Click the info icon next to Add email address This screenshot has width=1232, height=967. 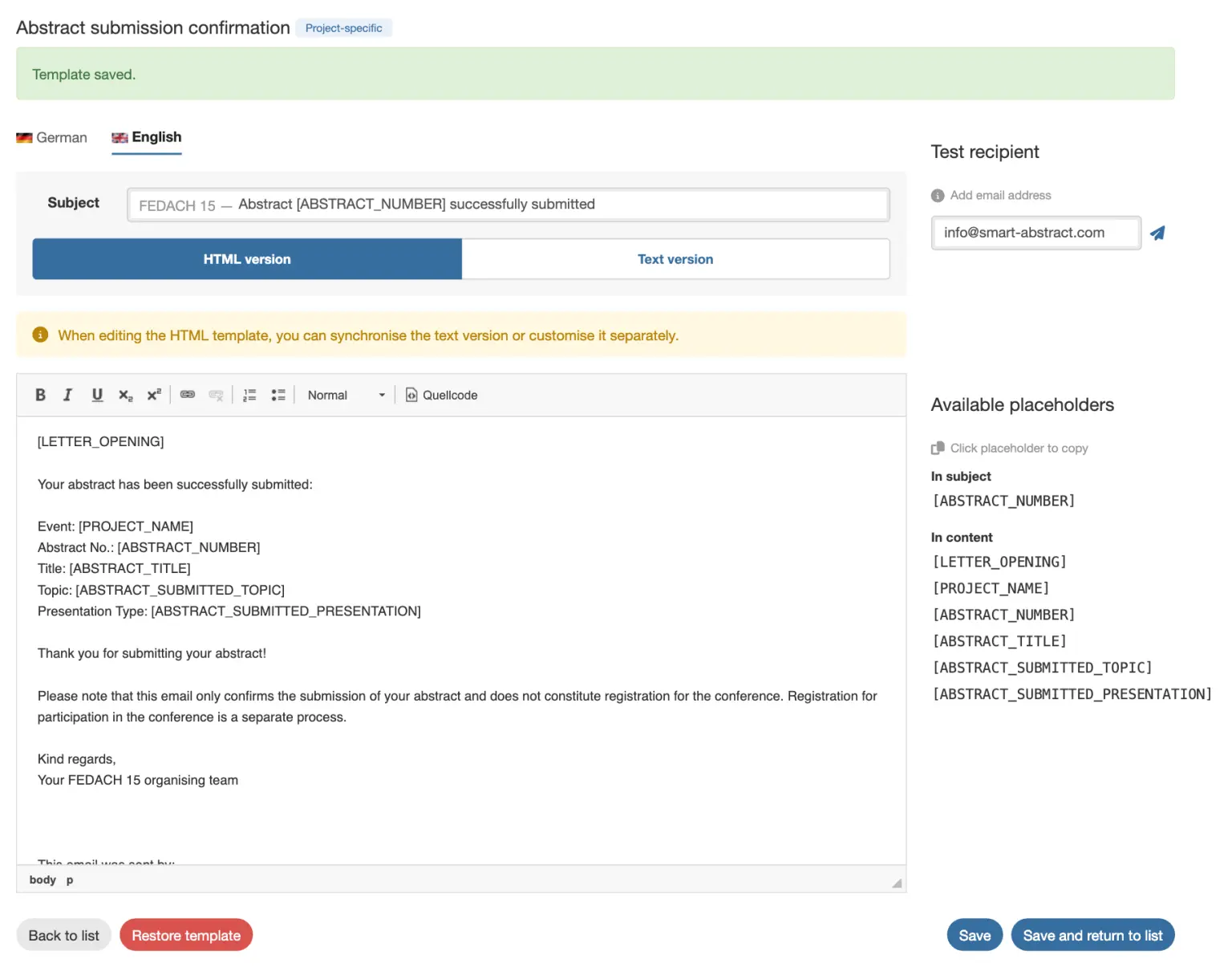pyautogui.click(x=938, y=196)
